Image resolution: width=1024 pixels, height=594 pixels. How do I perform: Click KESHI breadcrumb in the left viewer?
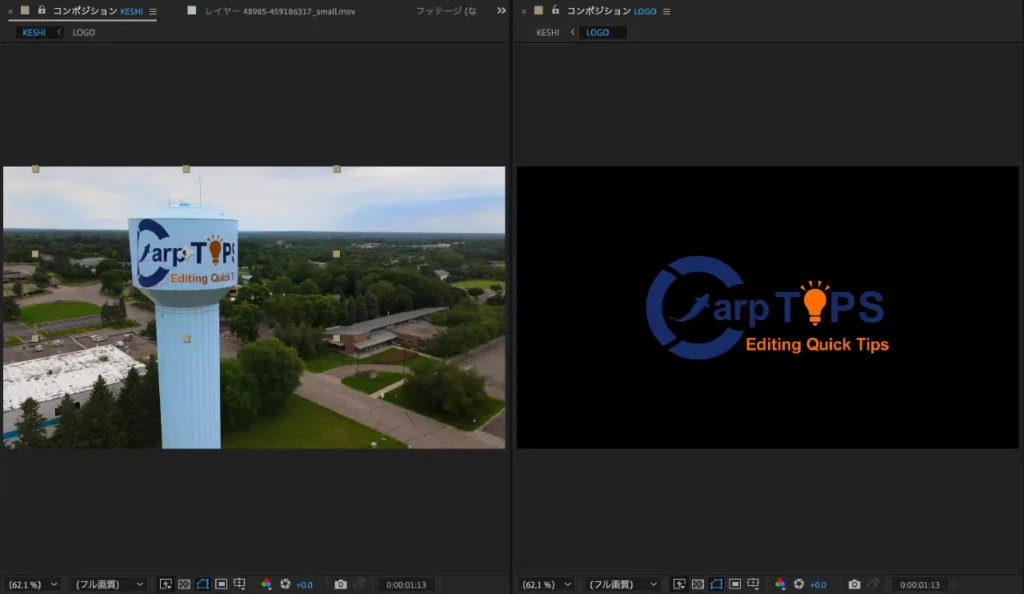pyautogui.click(x=34, y=33)
